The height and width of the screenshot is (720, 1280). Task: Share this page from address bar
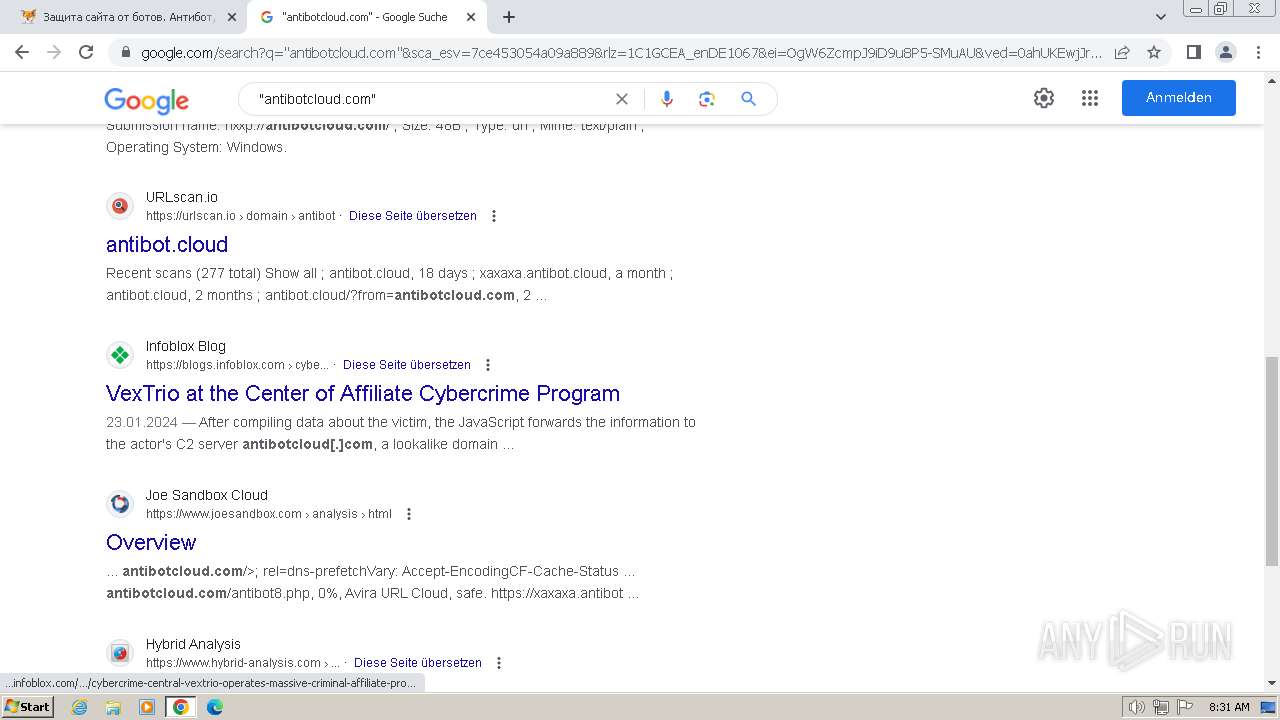click(x=1122, y=52)
